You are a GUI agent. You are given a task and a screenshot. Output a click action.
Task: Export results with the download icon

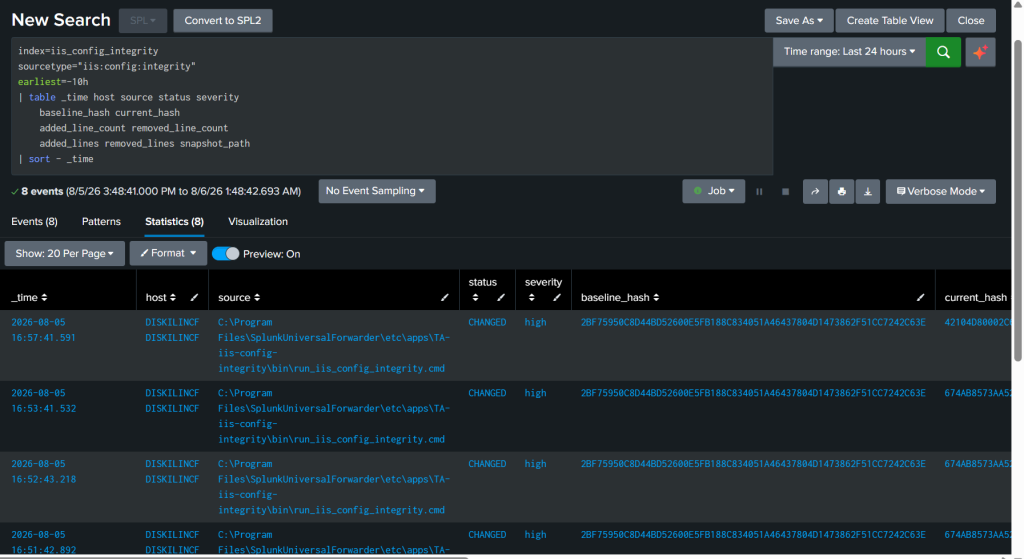[x=868, y=191]
